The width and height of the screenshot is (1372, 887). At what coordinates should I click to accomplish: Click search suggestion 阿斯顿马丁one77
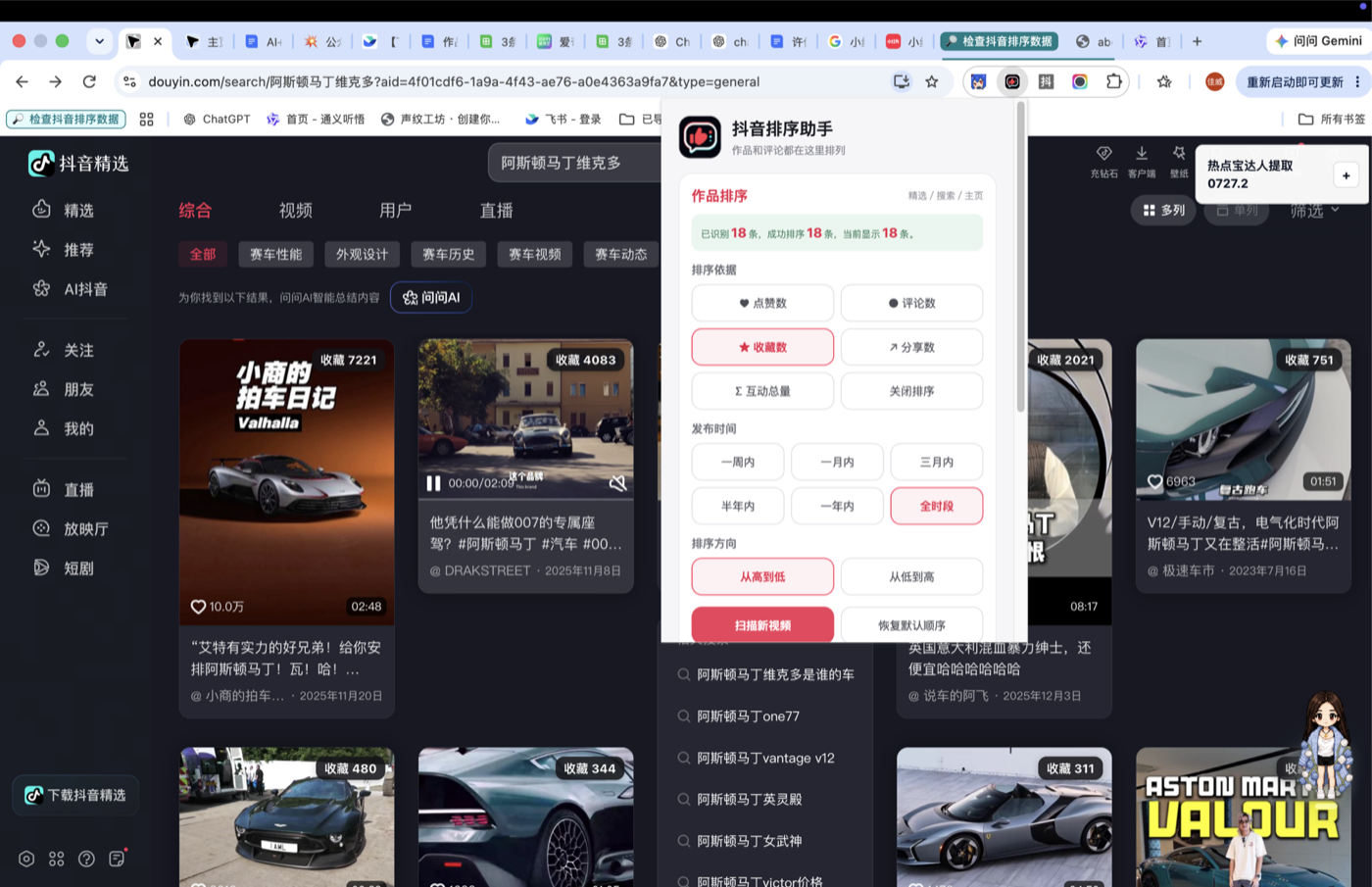coord(748,716)
